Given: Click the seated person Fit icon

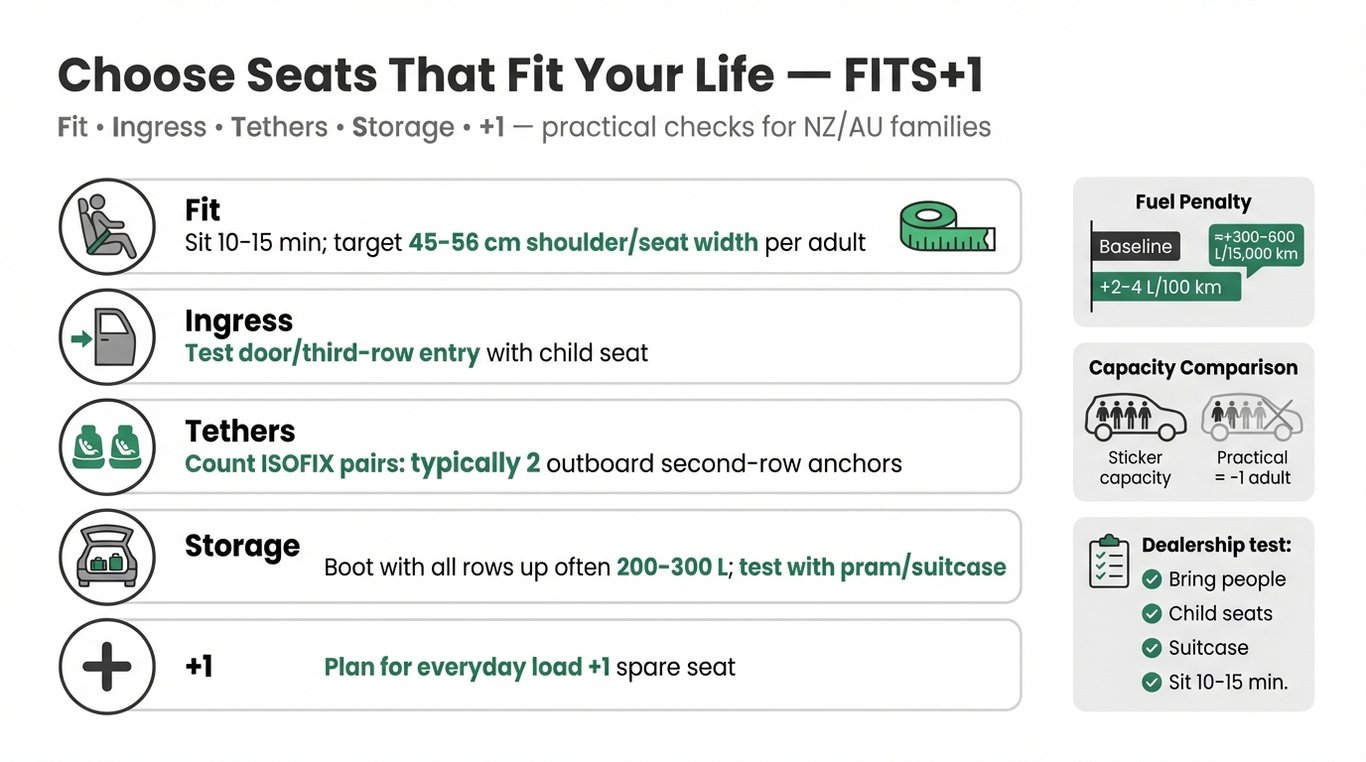Looking at the screenshot, I should pyautogui.click(x=108, y=227).
